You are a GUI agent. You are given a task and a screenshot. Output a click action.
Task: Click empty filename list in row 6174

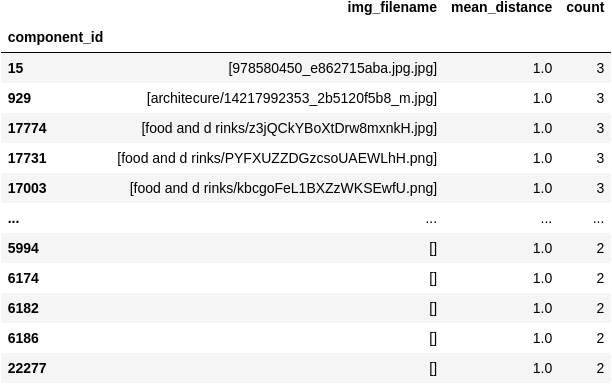pyautogui.click(x=433, y=279)
